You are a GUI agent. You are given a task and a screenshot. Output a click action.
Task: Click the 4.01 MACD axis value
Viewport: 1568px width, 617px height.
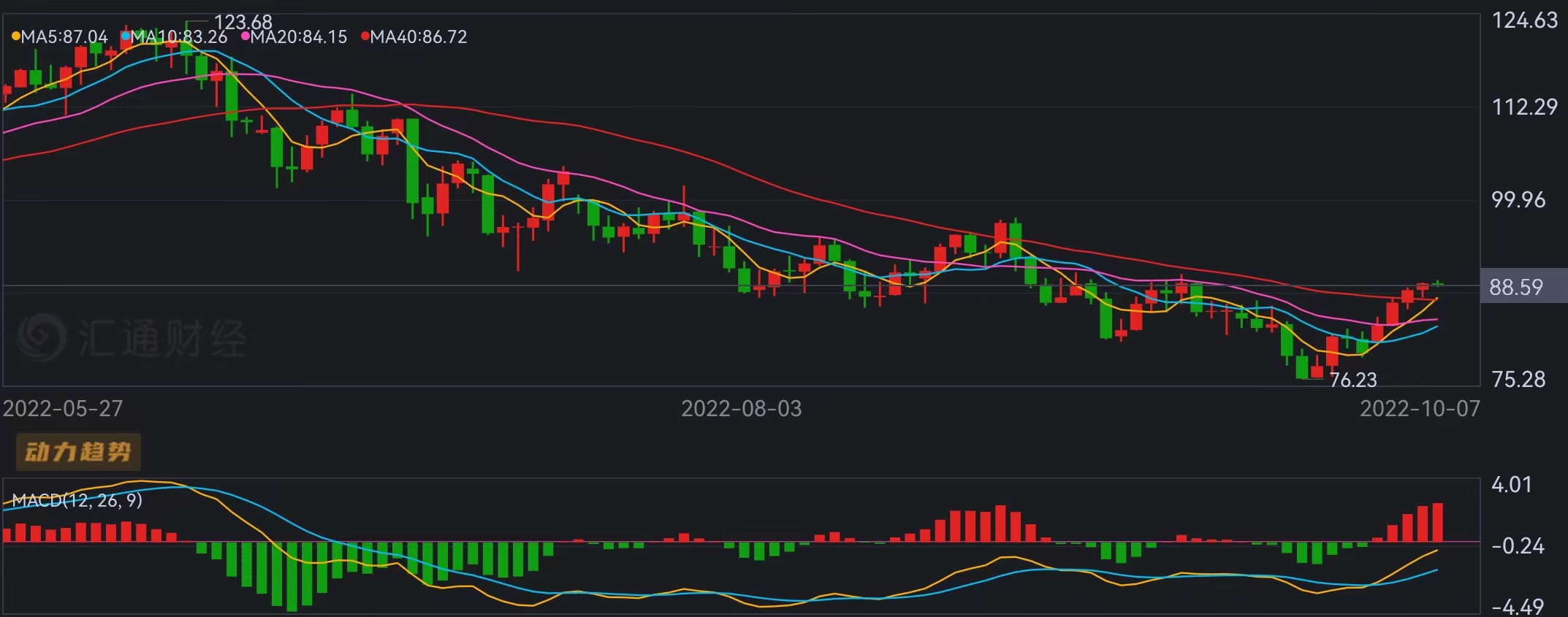1511,484
